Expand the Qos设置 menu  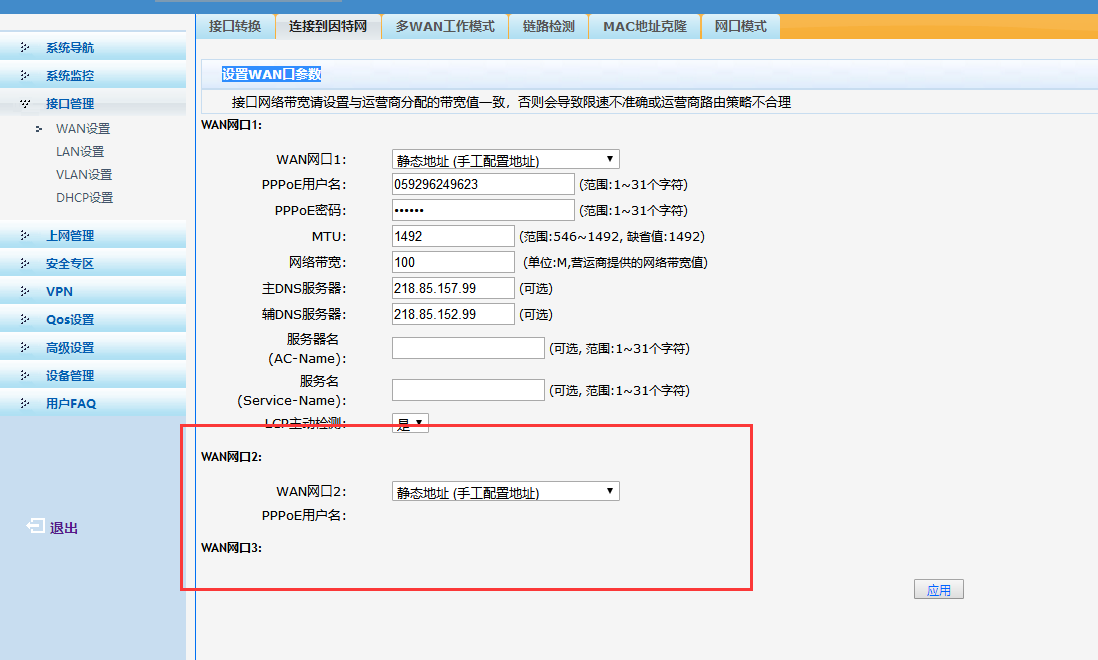click(70, 320)
